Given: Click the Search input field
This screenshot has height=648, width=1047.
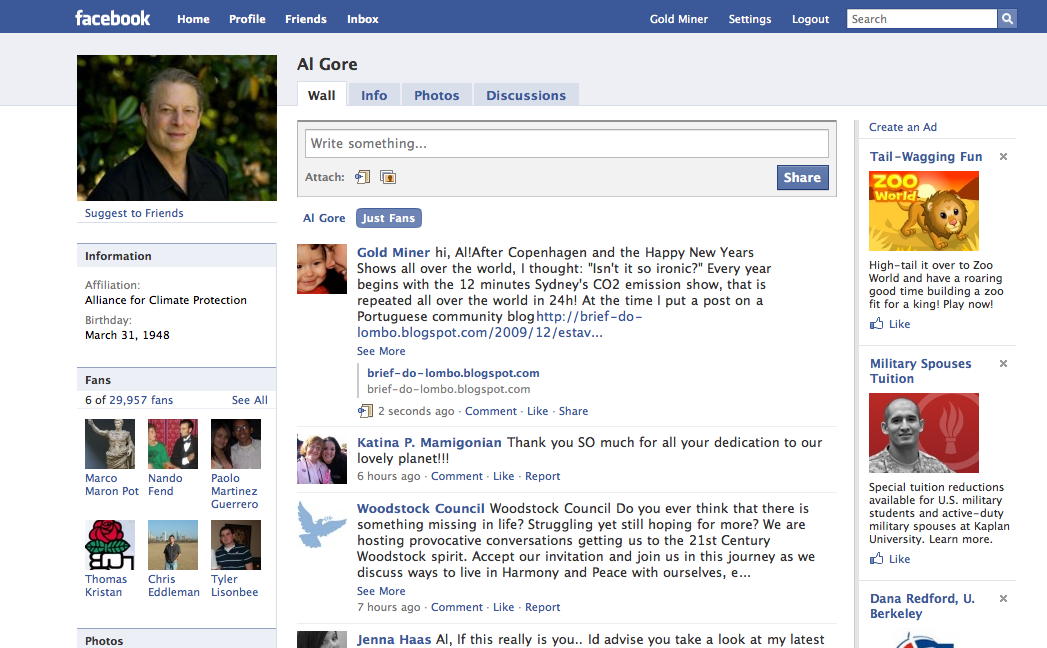Looking at the screenshot, I should [922, 19].
